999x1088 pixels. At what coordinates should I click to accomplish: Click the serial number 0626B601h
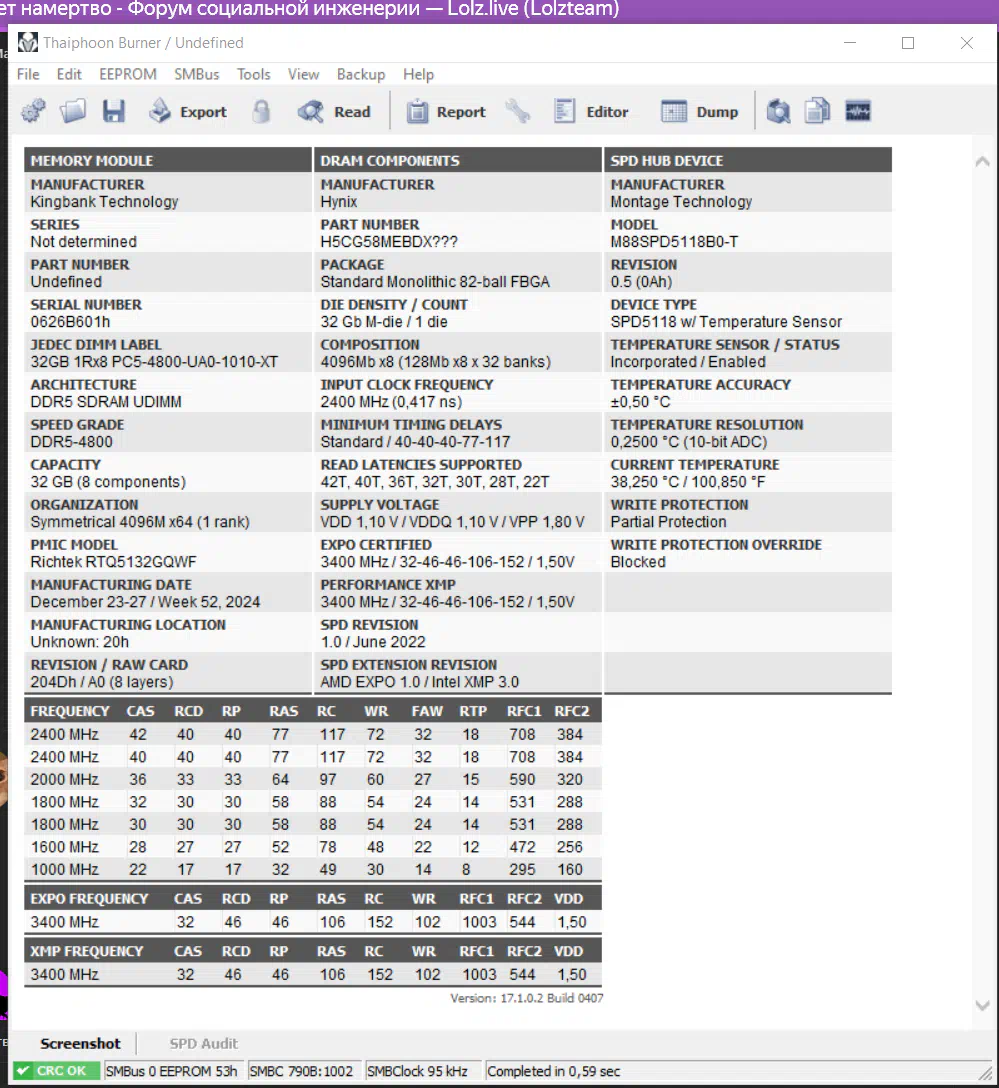[x=70, y=322]
